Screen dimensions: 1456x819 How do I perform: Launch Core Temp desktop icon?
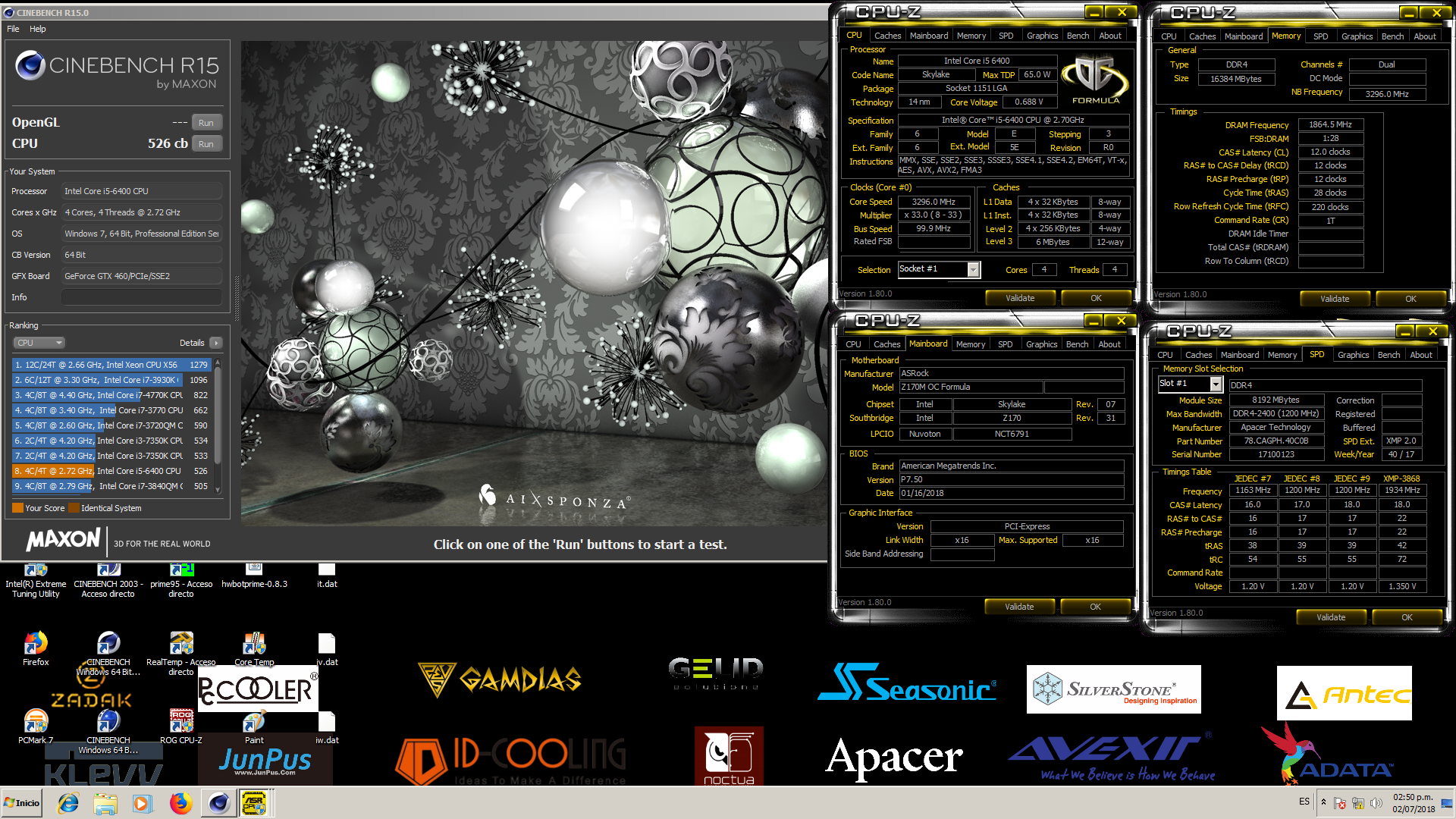tap(254, 649)
